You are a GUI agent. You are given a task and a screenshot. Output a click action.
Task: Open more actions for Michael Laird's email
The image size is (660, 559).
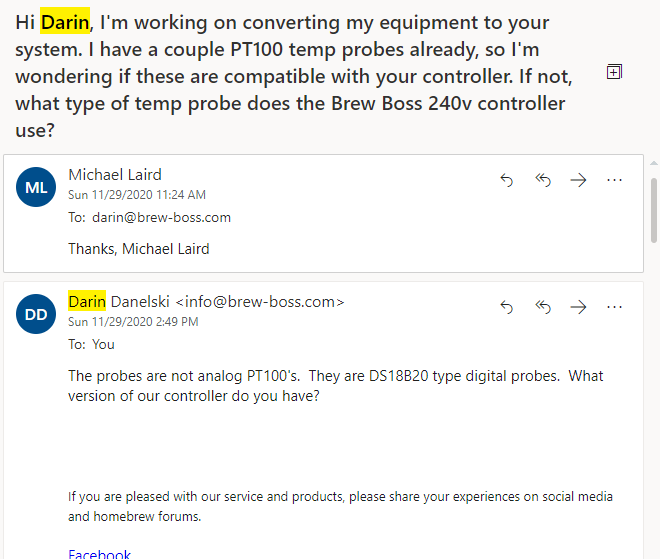[614, 180]
